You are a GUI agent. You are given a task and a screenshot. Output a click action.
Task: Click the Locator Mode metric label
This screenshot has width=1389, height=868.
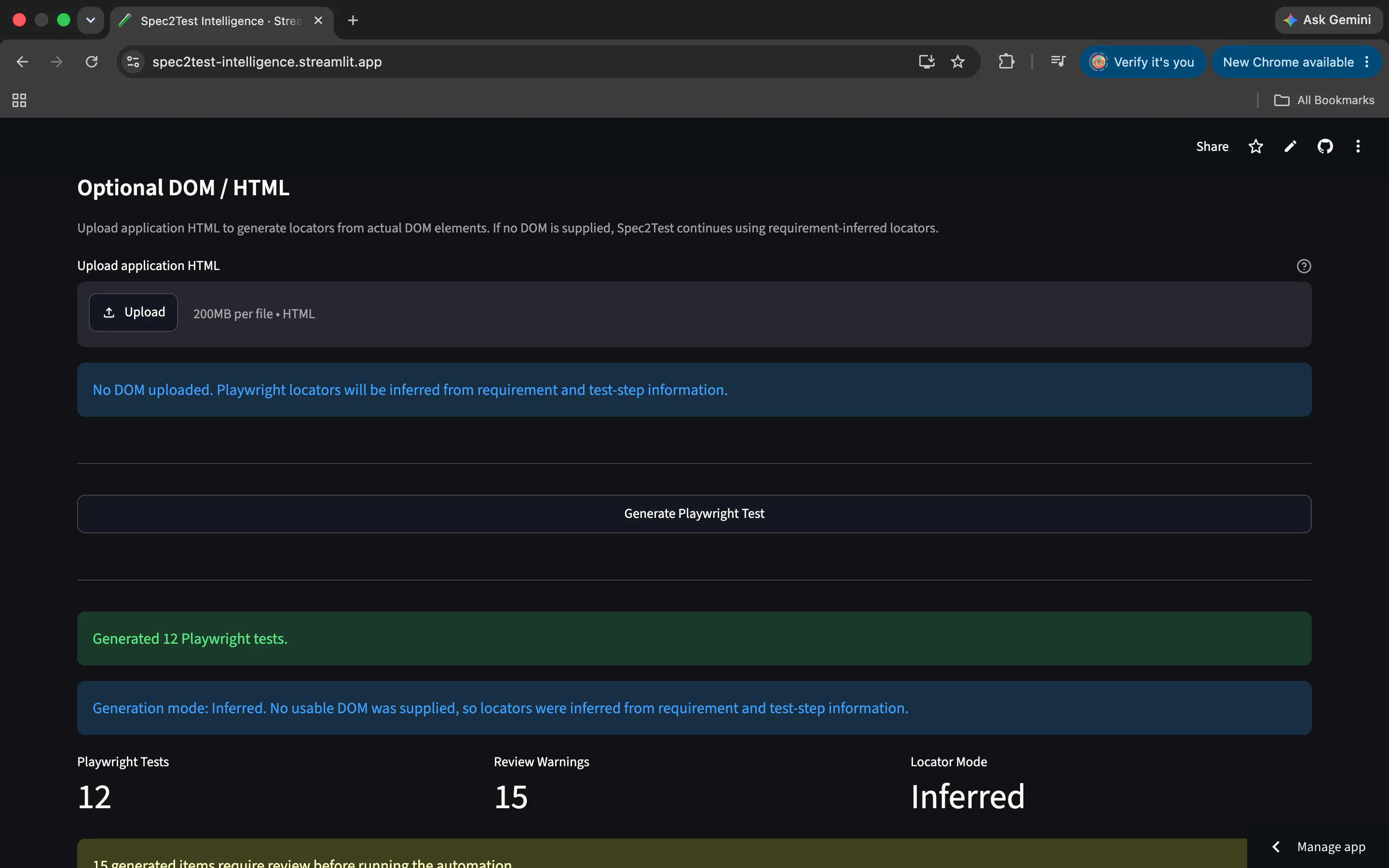tap(949, 762)
